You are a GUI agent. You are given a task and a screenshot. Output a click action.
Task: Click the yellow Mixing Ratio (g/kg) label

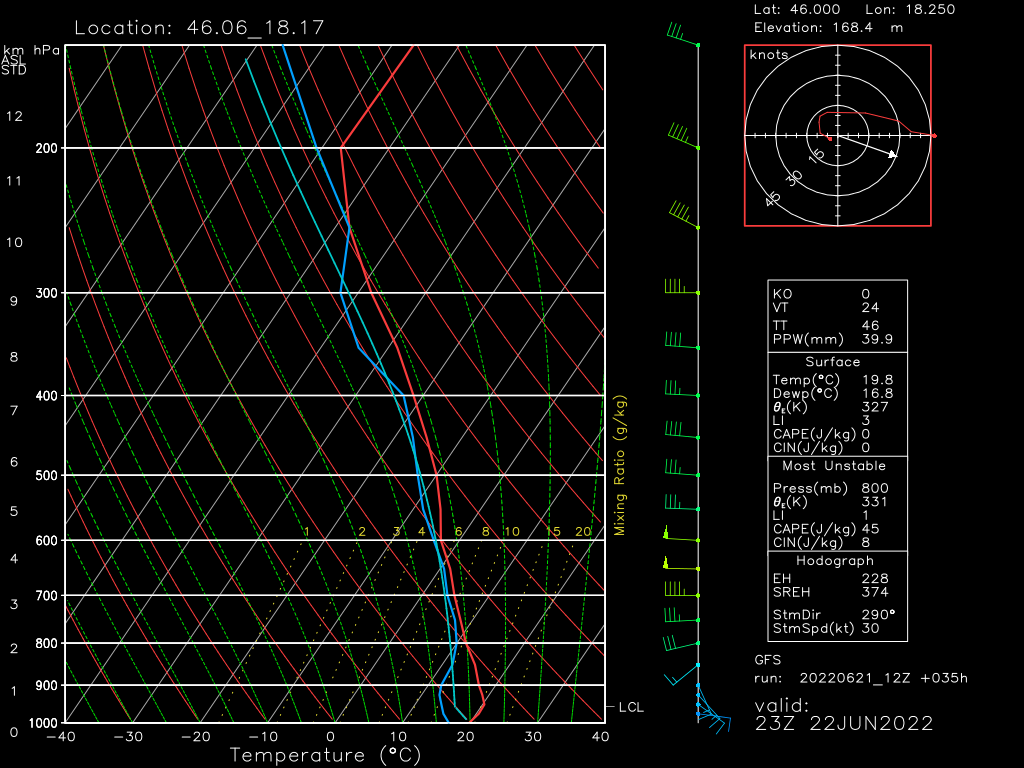(x=620, y=465)
